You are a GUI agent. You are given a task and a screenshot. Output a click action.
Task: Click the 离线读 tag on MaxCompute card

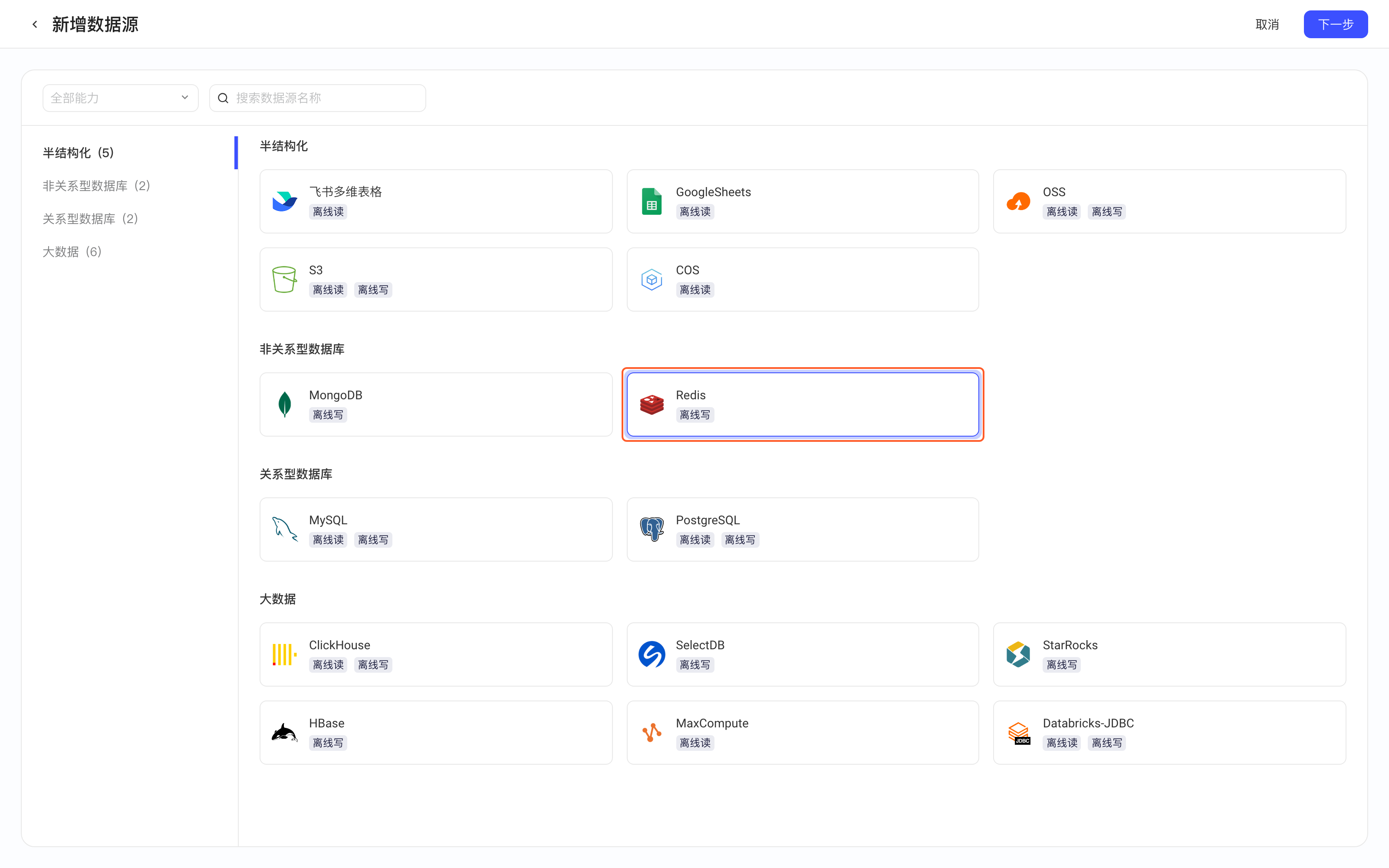point(695,743)
